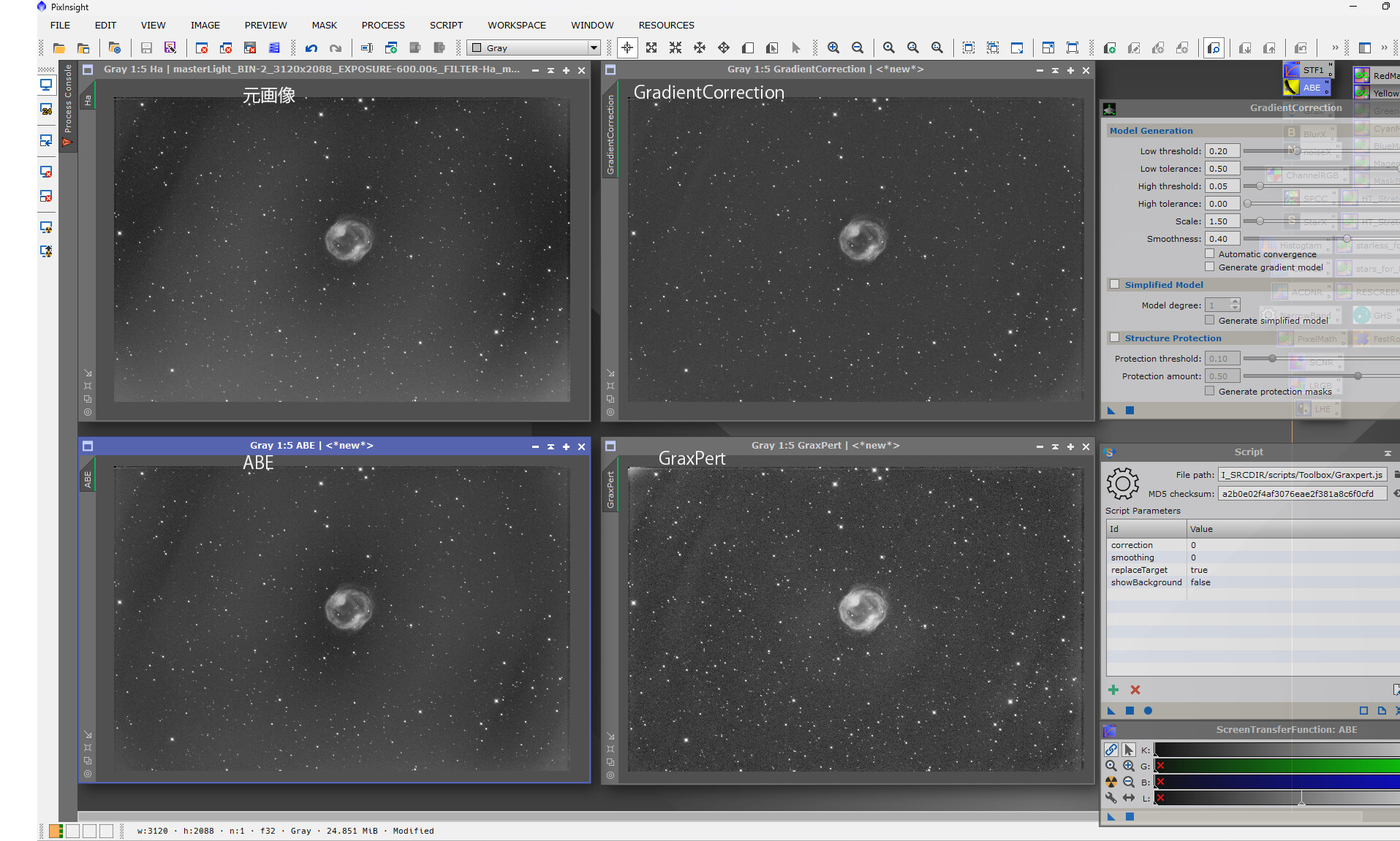Click the Open File folder icon
Screen dimensions: 1400x841
[59, 48]
